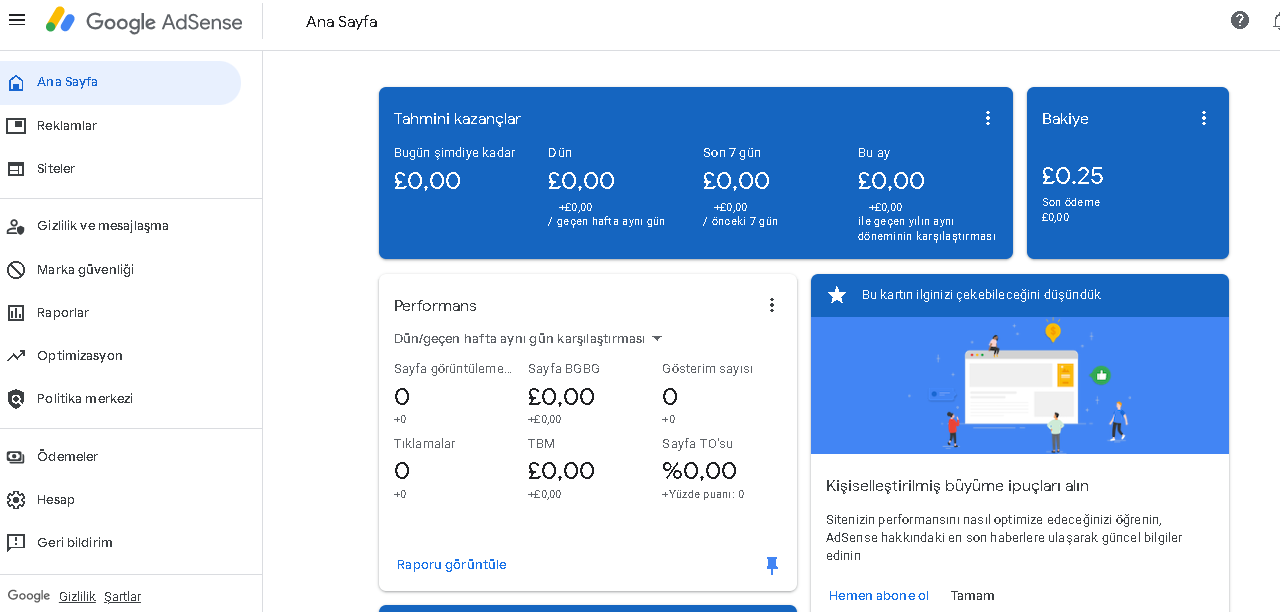
Task: Click the TBM metric label
Action: [541, 444]
